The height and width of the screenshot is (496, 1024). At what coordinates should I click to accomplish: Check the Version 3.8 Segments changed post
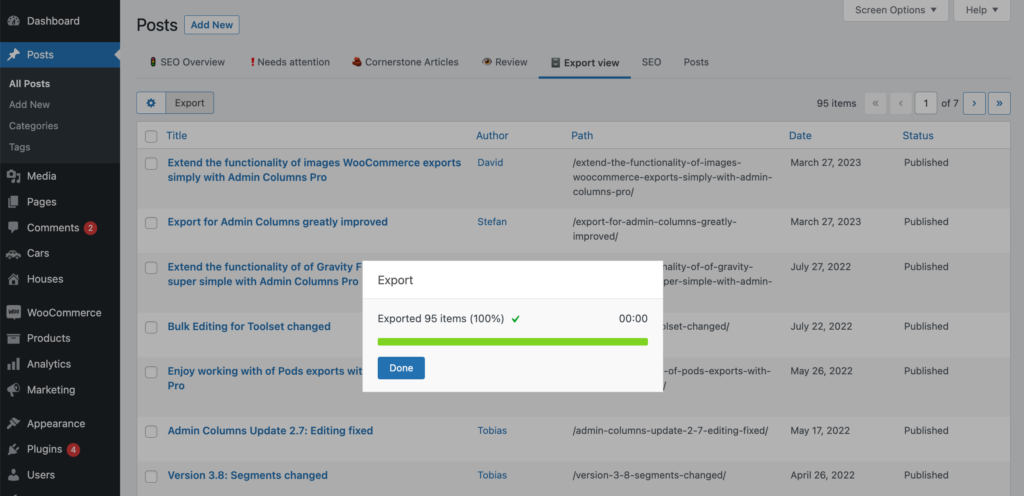152,476
